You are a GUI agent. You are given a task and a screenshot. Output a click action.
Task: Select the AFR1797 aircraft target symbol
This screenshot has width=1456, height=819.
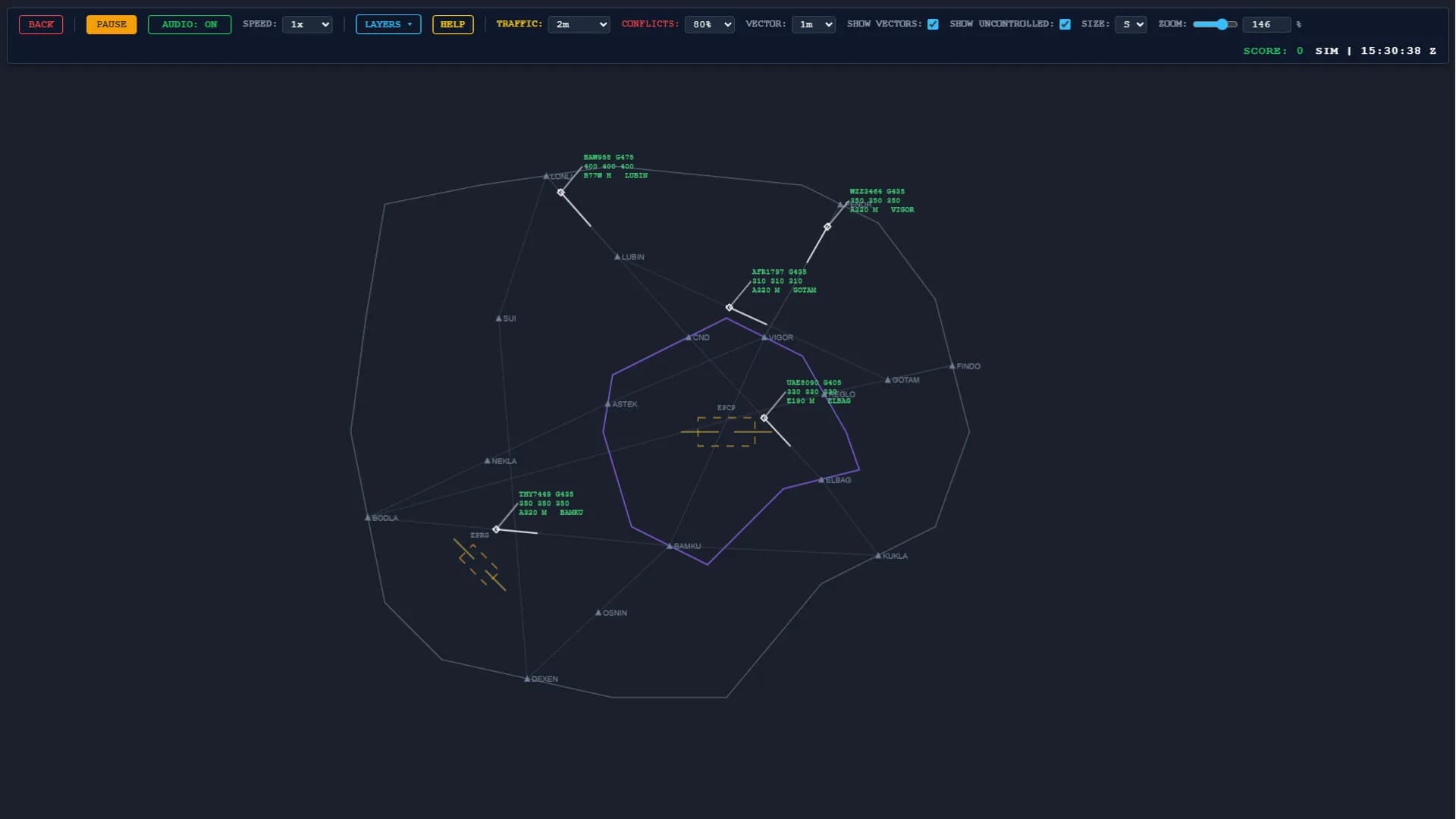tap(729, 307)
